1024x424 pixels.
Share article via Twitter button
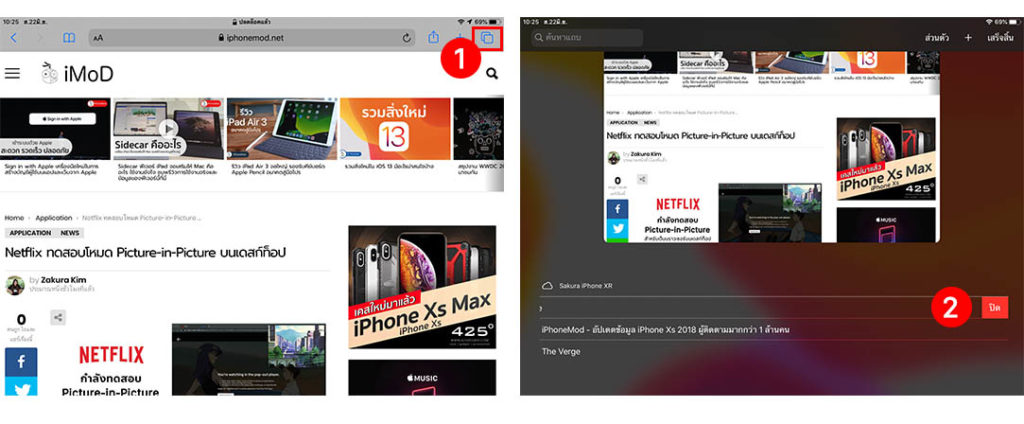click(21, 387)
